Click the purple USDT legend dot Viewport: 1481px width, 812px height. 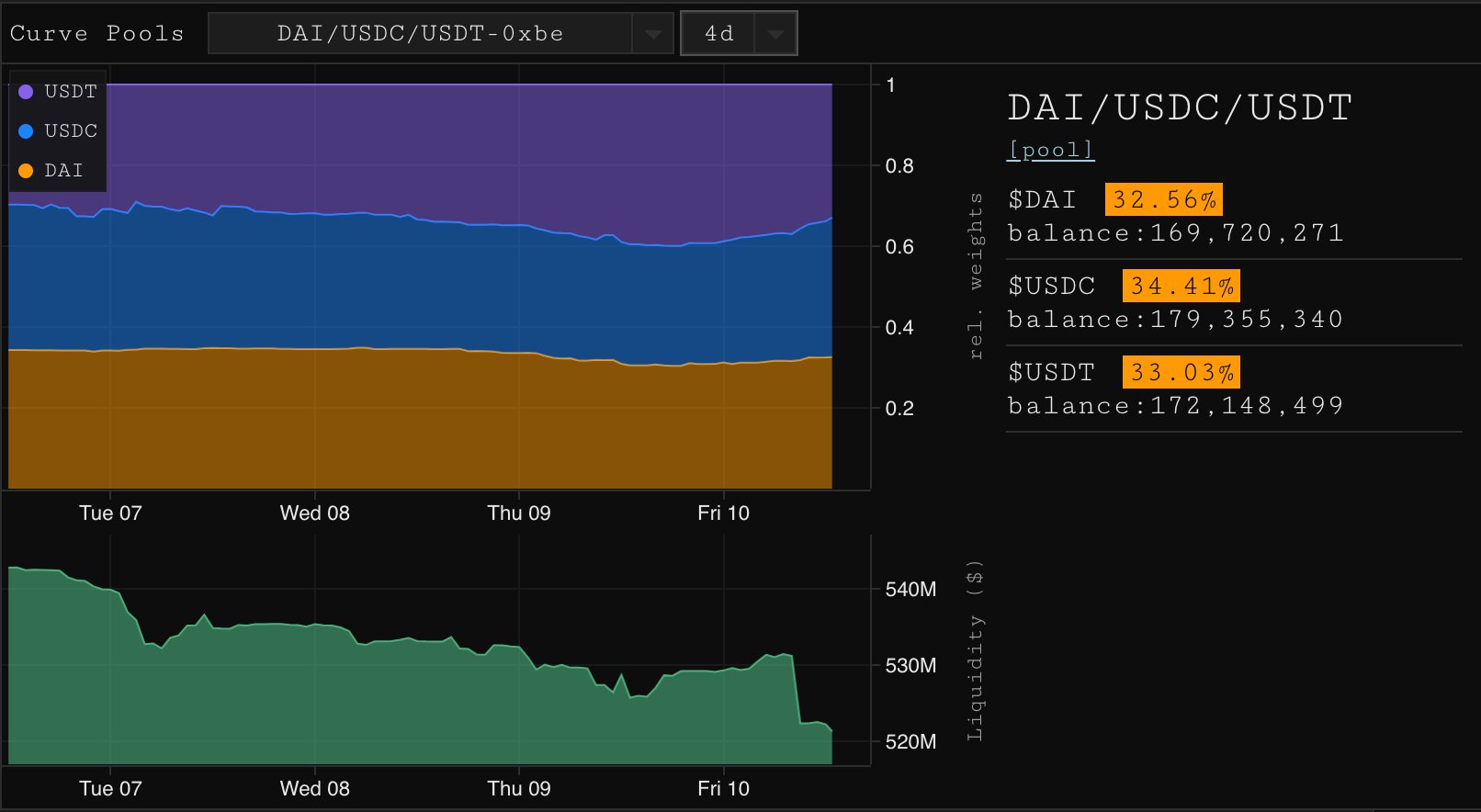[x=26, y=91]
